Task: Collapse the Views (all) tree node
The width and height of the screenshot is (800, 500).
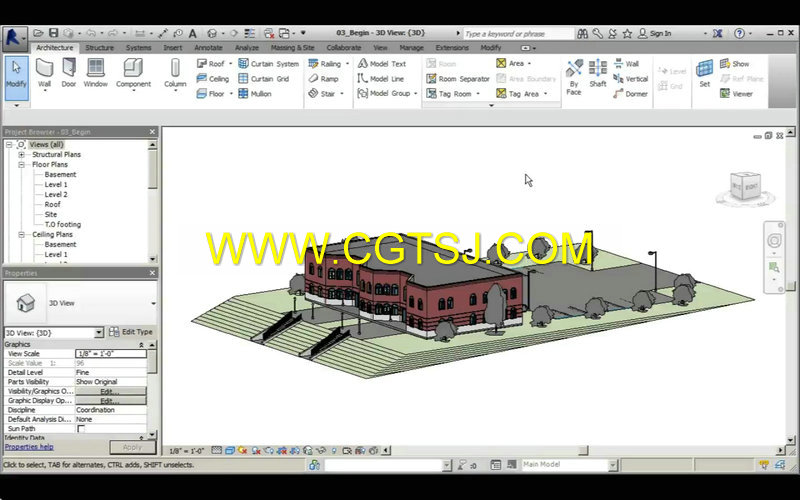Action: (x=9, y=144)
